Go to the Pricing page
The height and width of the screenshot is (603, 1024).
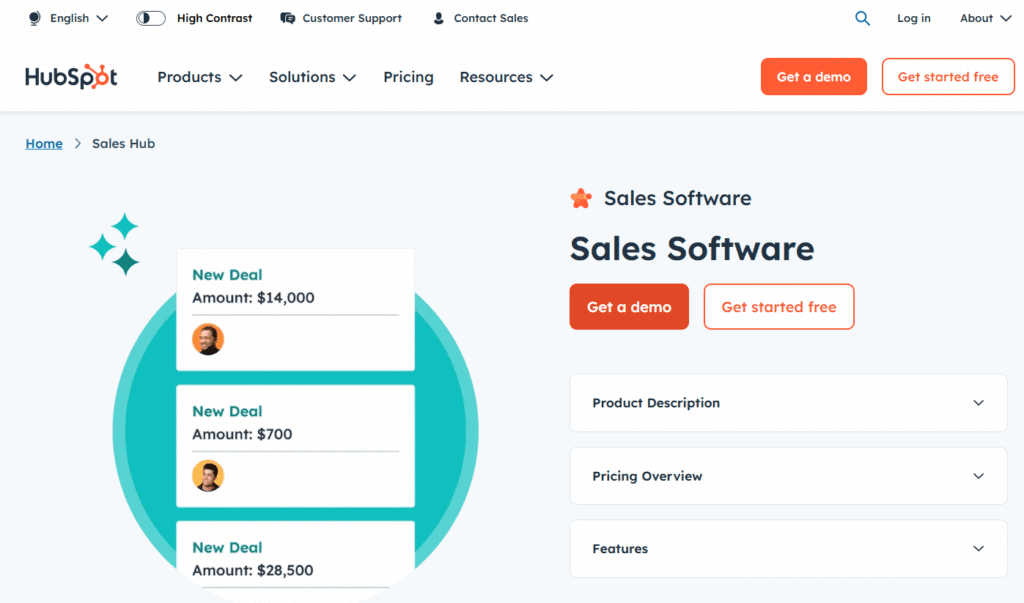(408, 77)
